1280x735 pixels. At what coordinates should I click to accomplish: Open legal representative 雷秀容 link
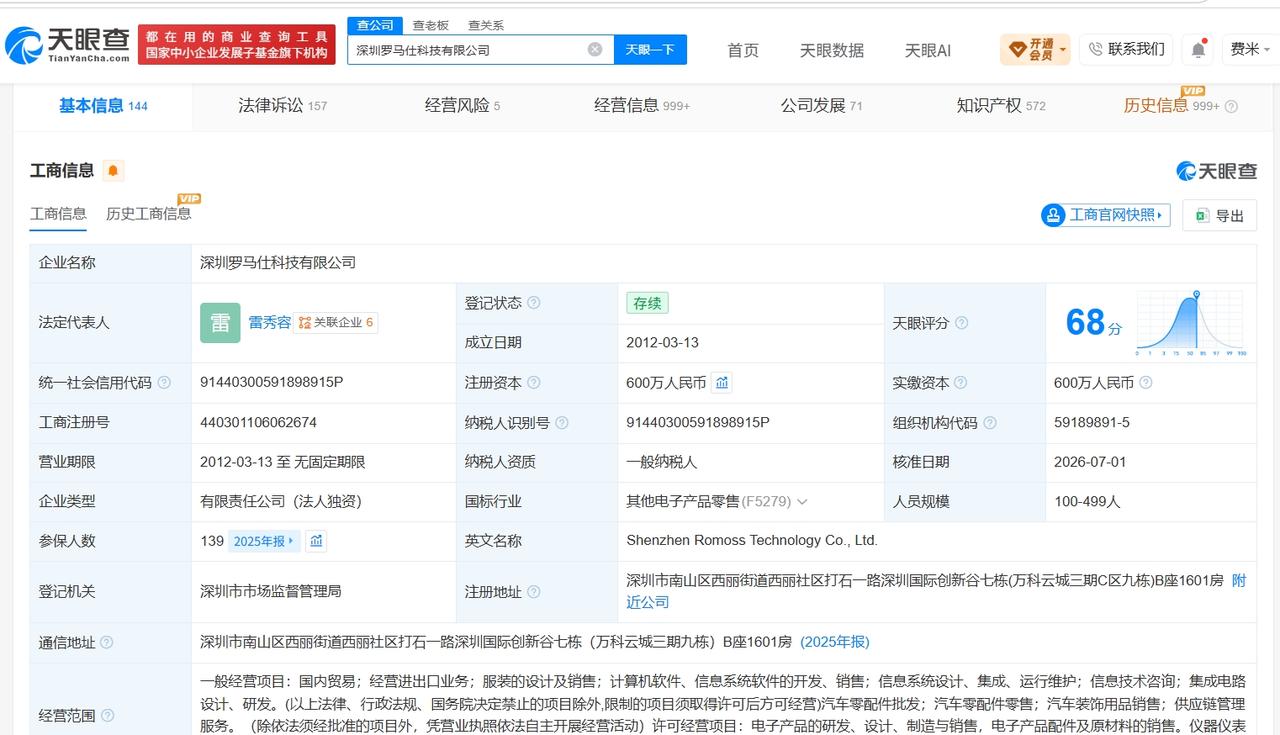pos(270,323)
